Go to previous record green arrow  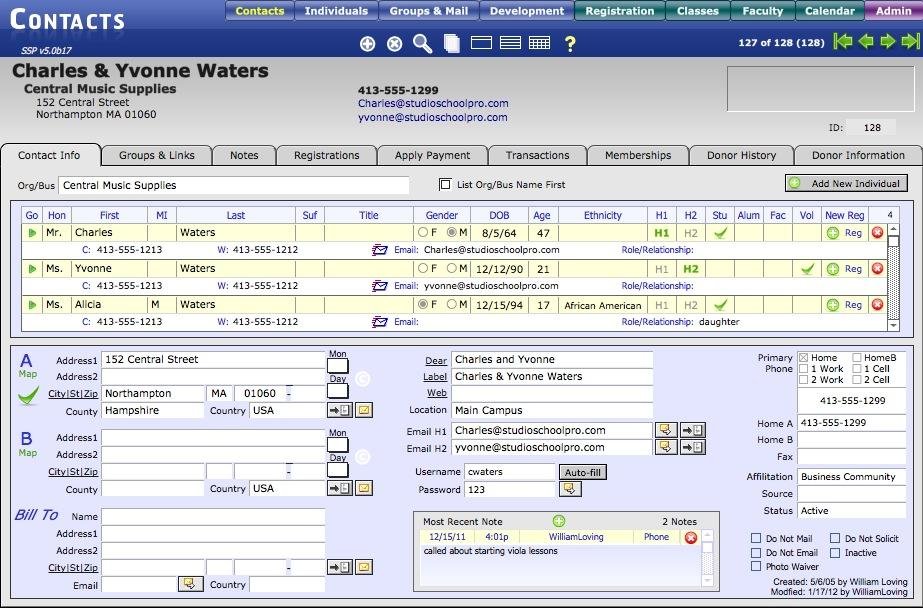point(866,41)
